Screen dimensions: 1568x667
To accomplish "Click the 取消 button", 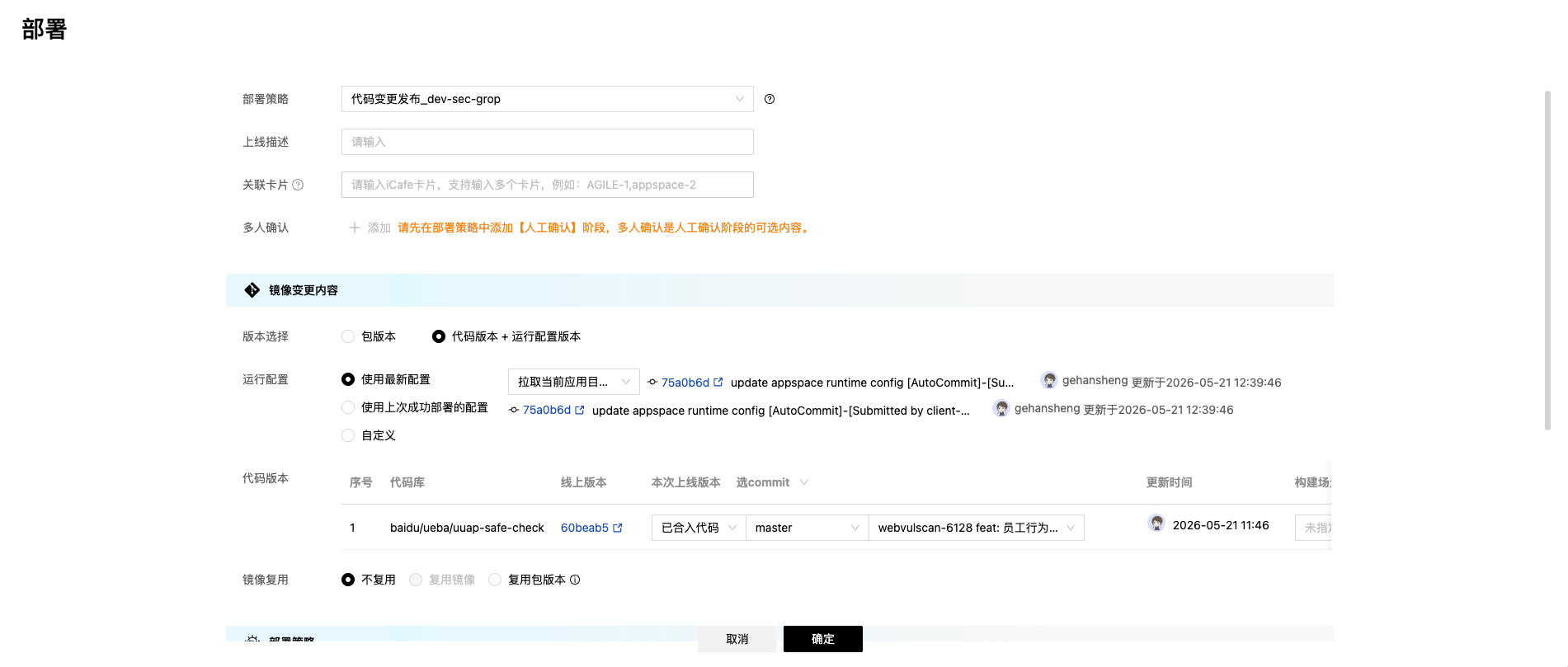I will [x=737, y=639].
